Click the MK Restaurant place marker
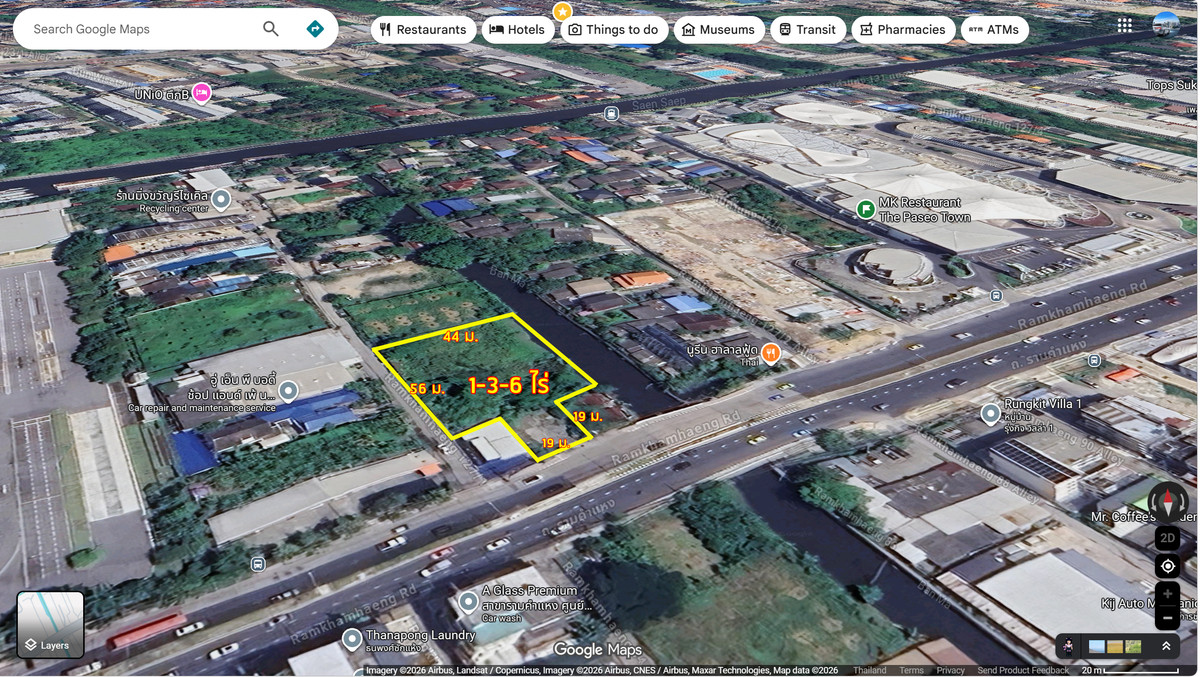 click(863, 207)
